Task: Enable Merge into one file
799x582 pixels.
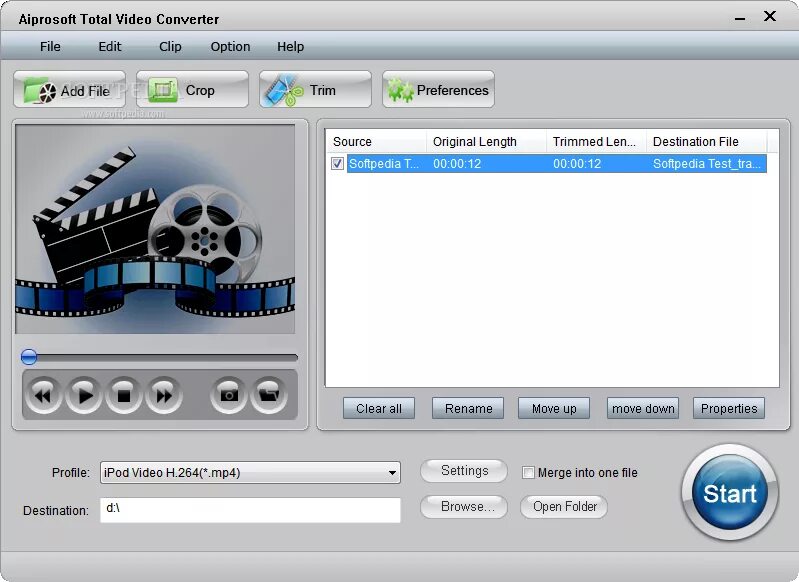Action: 528,472
